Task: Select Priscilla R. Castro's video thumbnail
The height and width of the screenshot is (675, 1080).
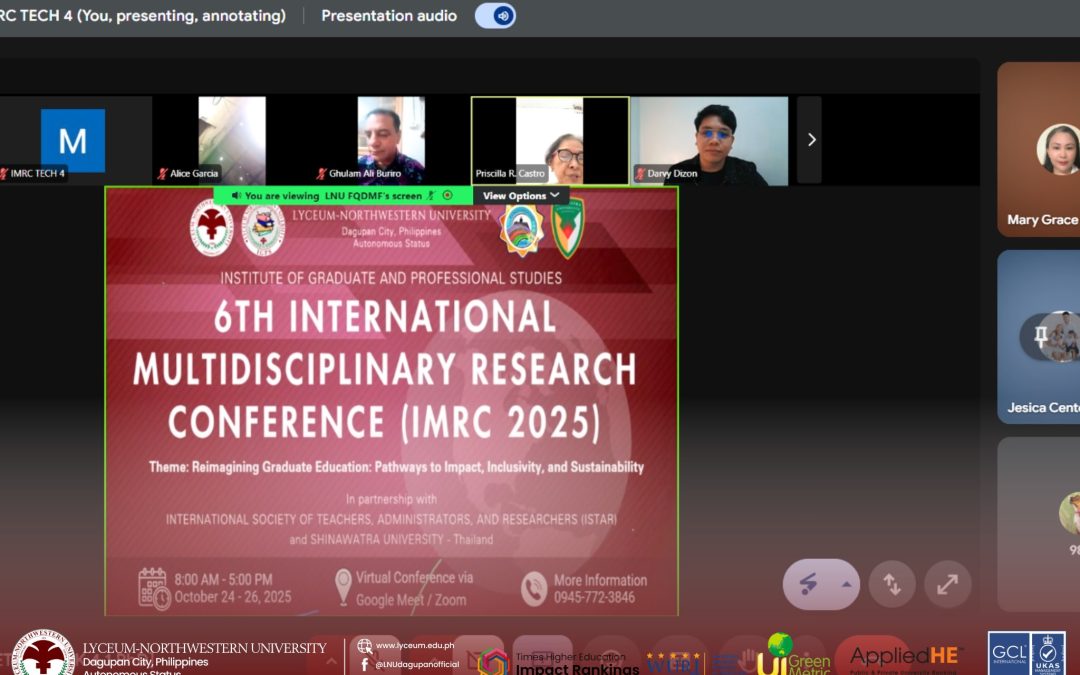Action: point(549,140)
